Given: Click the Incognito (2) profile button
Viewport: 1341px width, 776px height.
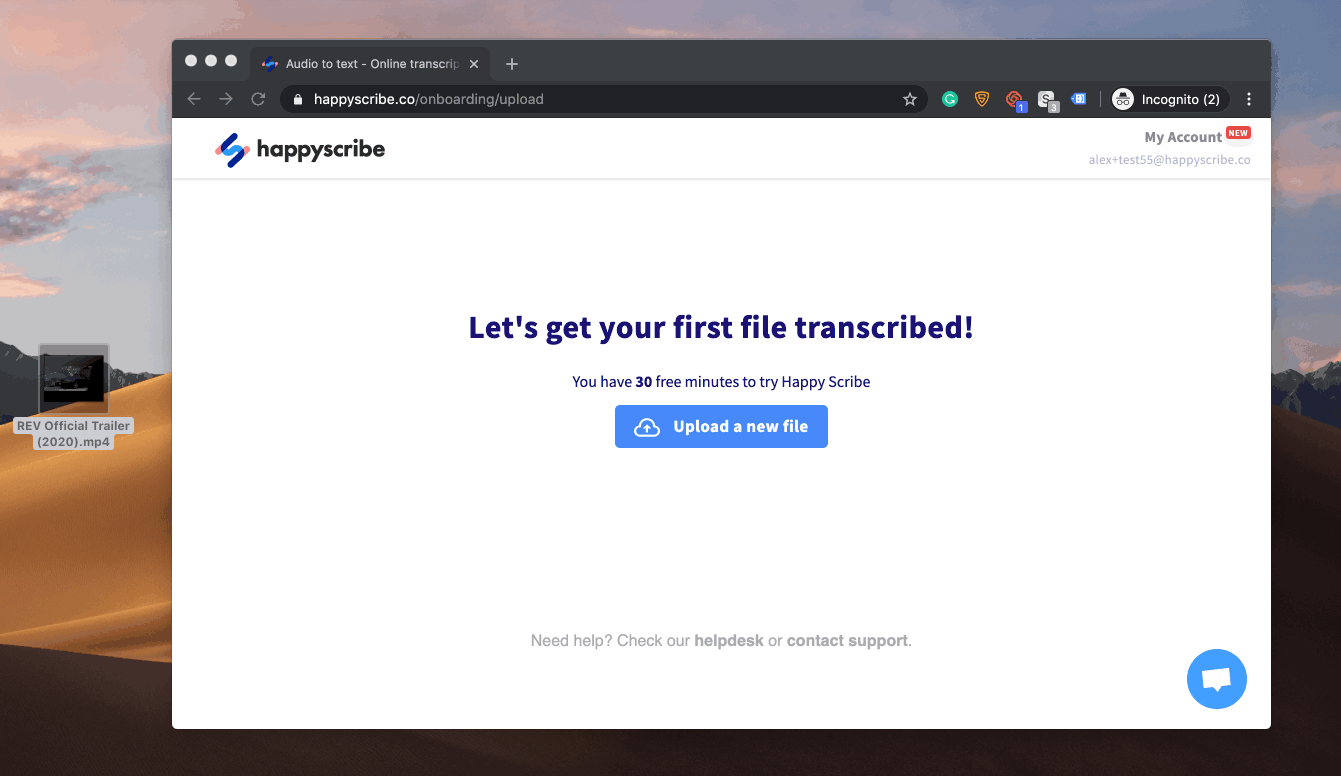Looking at the screenshot, I should tap(1169, 99).
